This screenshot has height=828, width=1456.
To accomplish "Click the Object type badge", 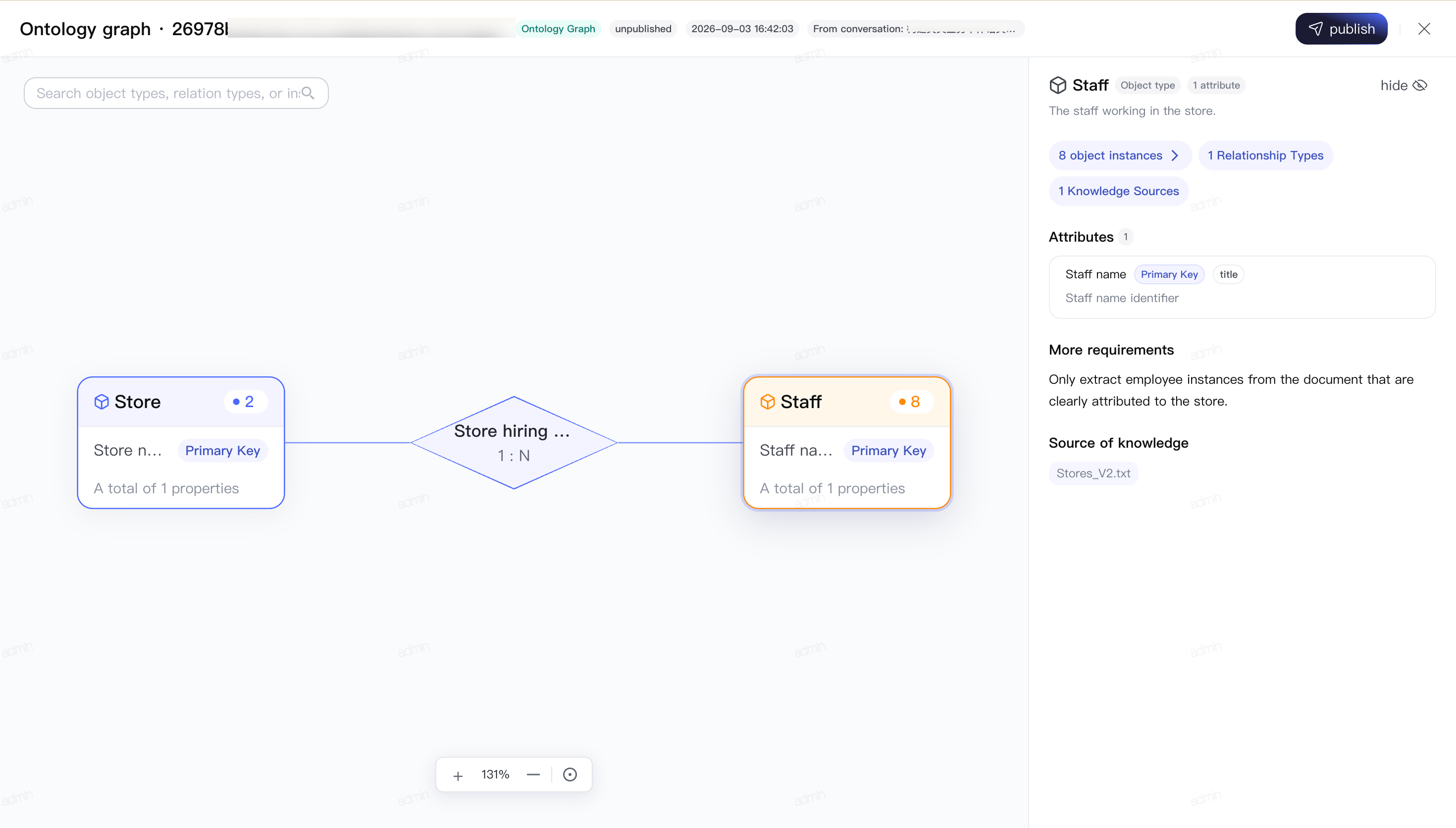I will click(1147, 85).
